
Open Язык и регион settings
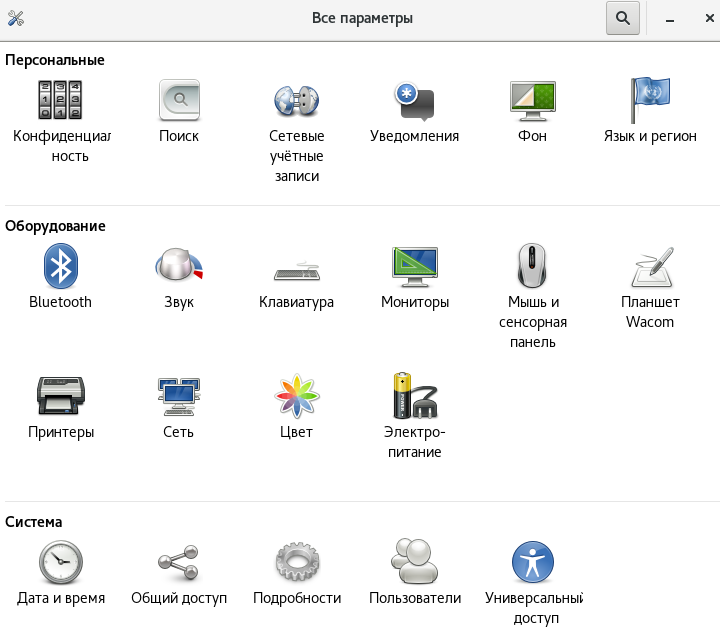650,101
